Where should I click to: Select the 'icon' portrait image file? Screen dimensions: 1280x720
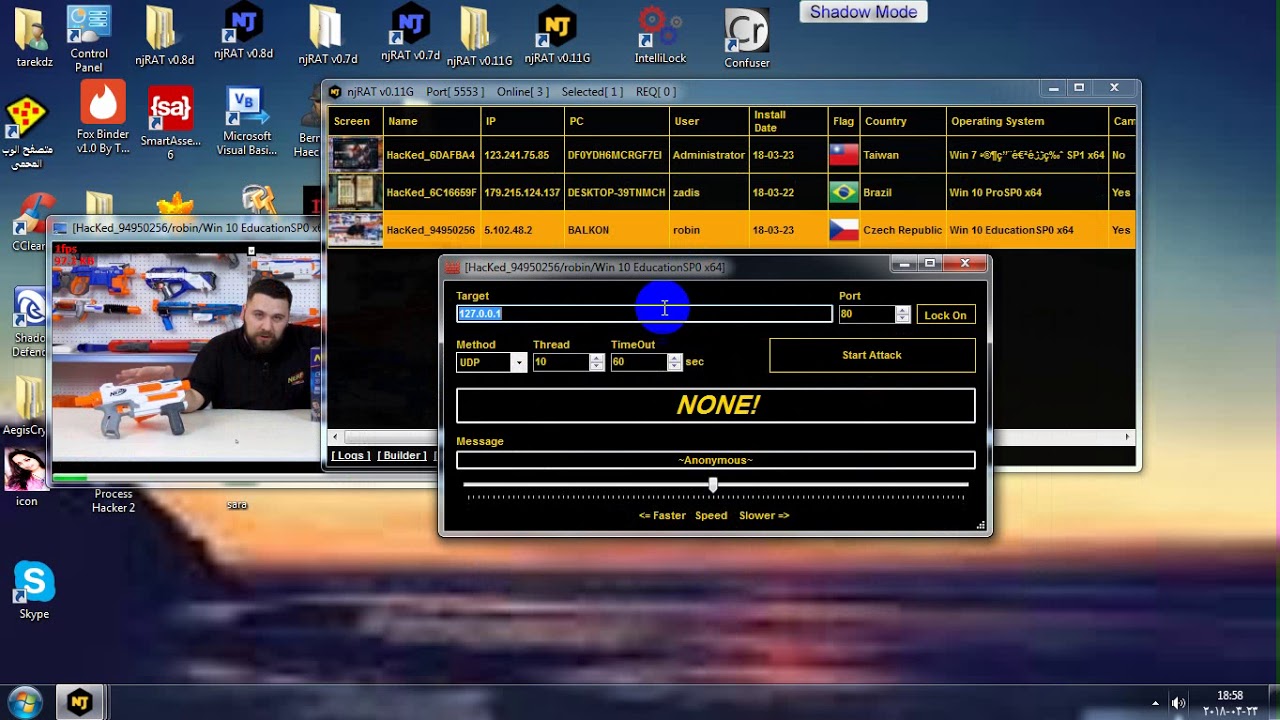pos(27,468)
